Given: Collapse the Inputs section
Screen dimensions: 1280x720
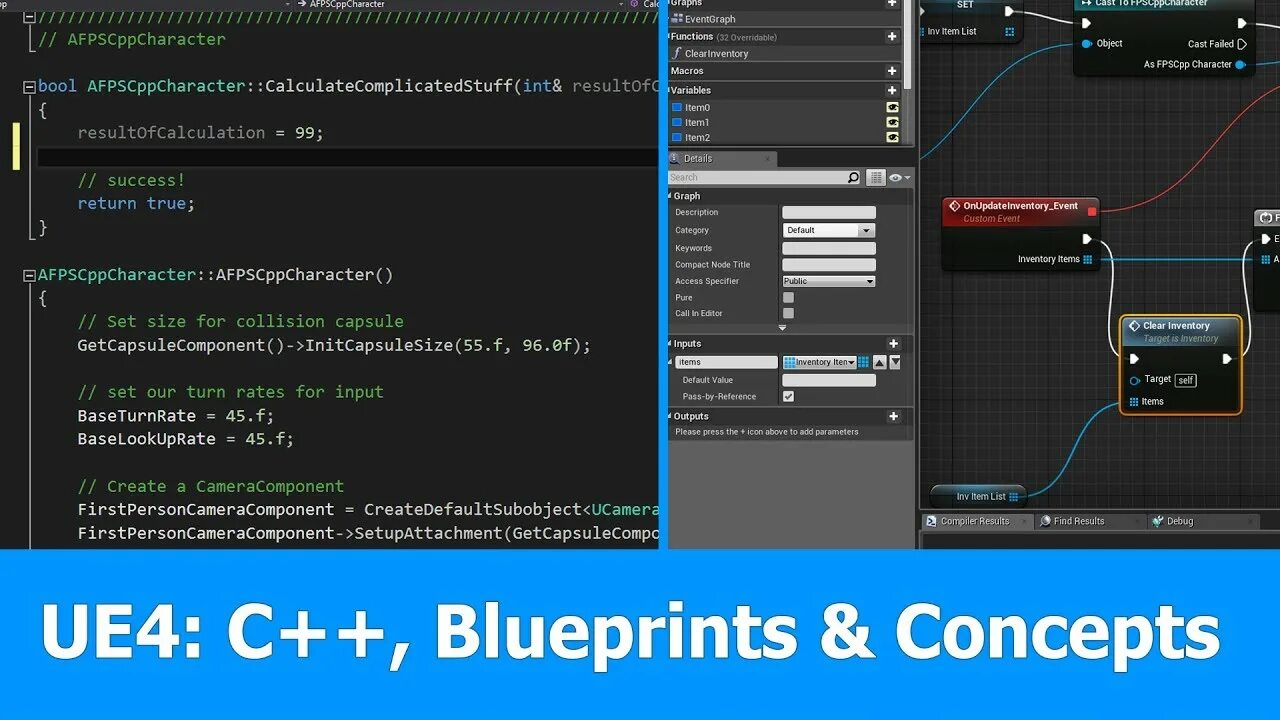Looking at the screenshot, I should (x=671, y=344).
